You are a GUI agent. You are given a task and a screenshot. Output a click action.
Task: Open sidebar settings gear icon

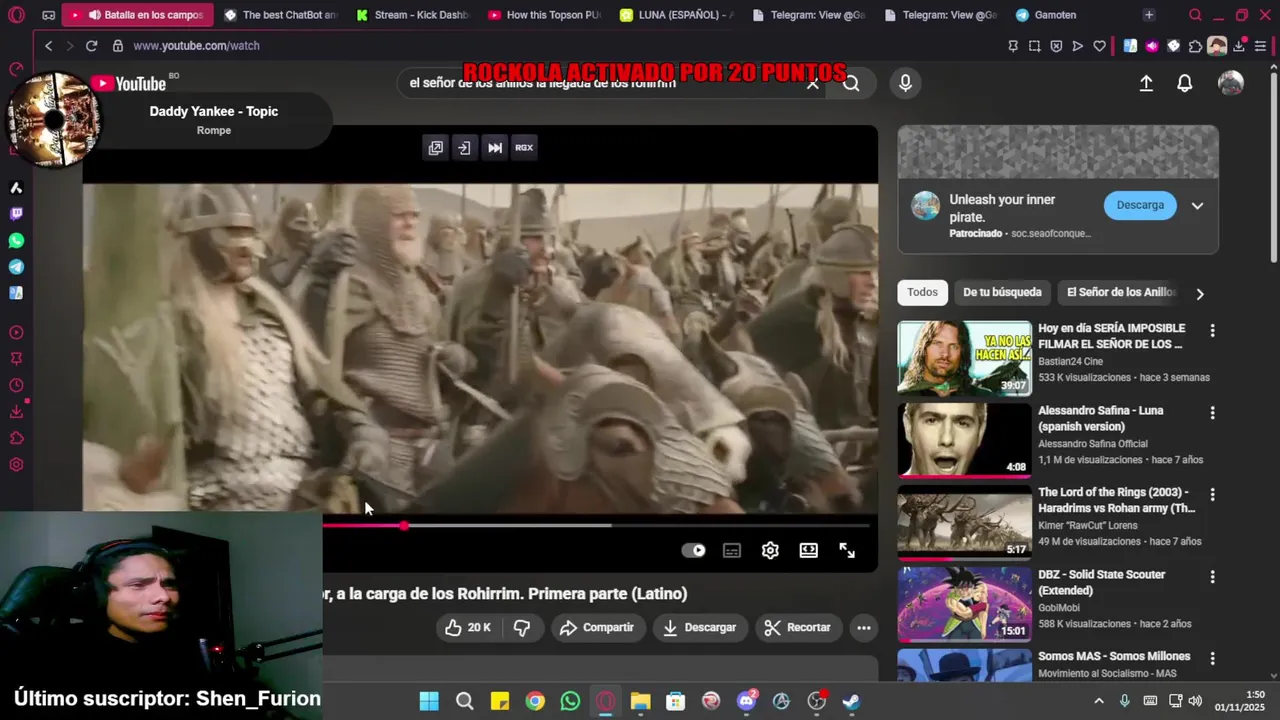point(16,464)
